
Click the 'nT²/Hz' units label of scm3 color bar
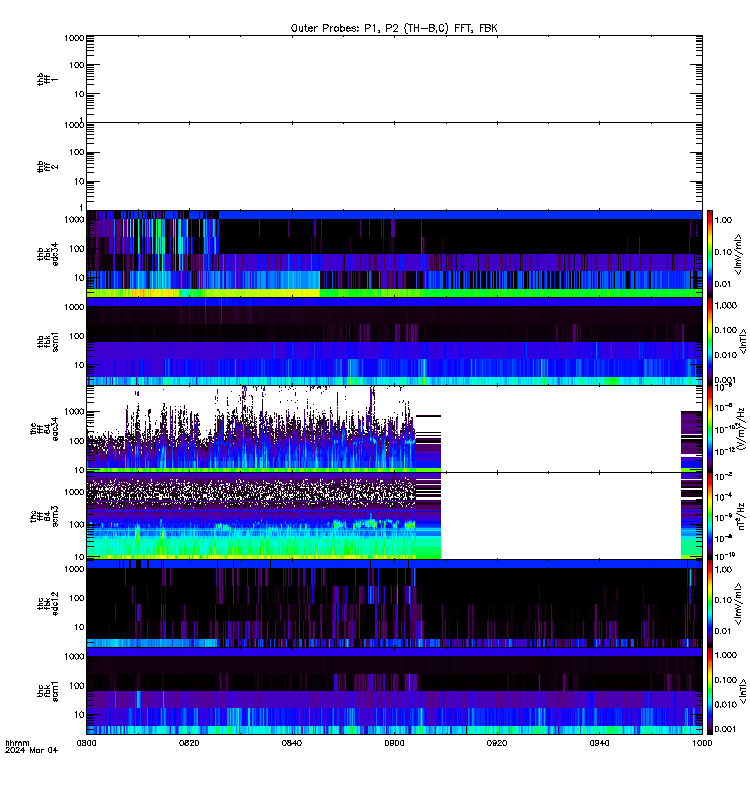(x=742, y=516)
